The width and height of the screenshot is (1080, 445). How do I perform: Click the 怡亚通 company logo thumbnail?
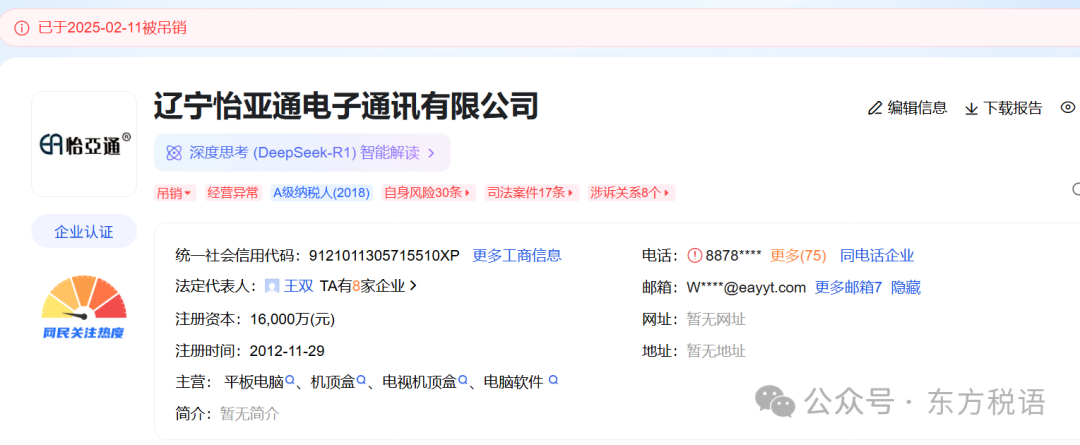pos(84,144)
